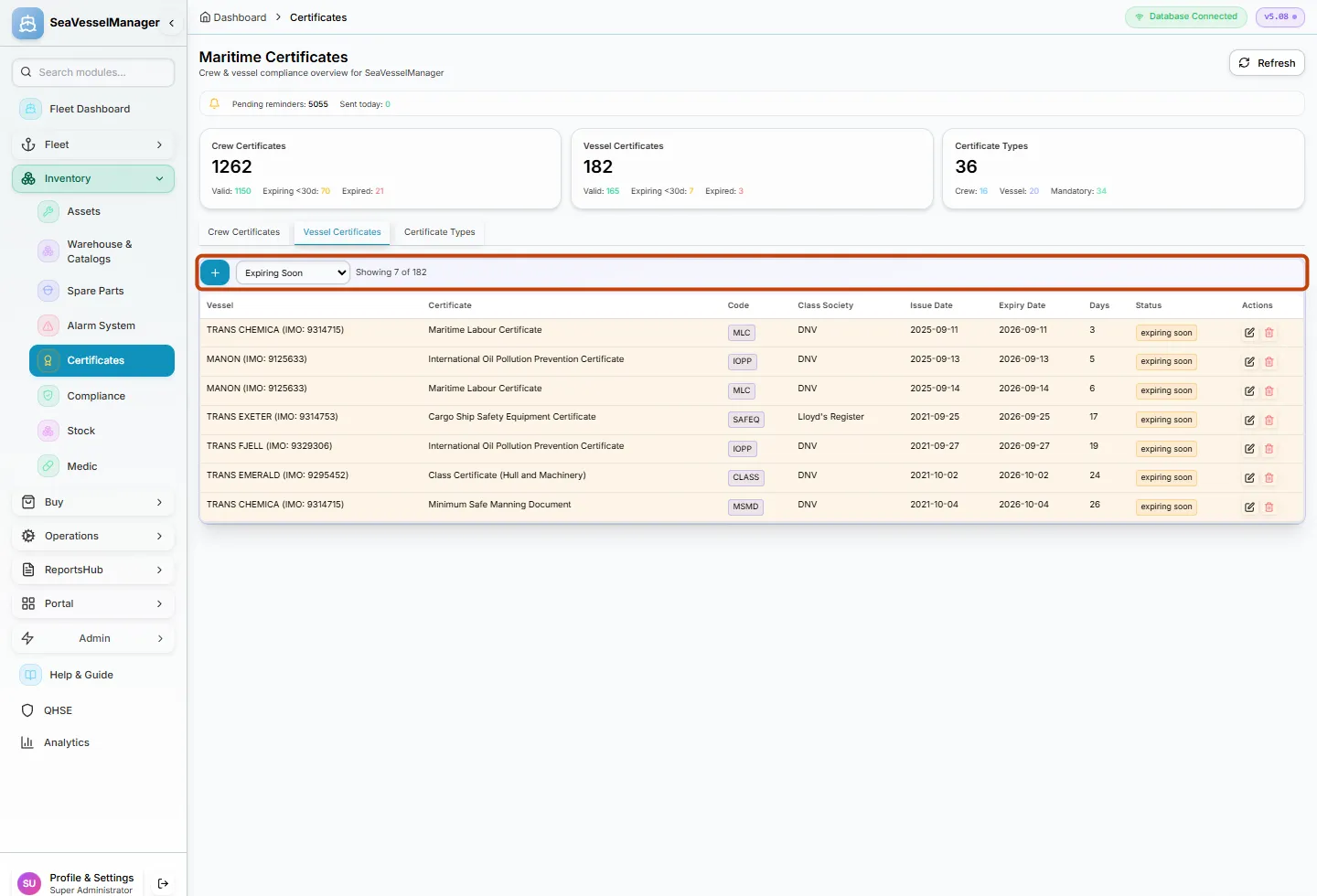Open the Expiring Soon filter dropdown
This screenshot has width=1317, height=896.
pos(293,272)
